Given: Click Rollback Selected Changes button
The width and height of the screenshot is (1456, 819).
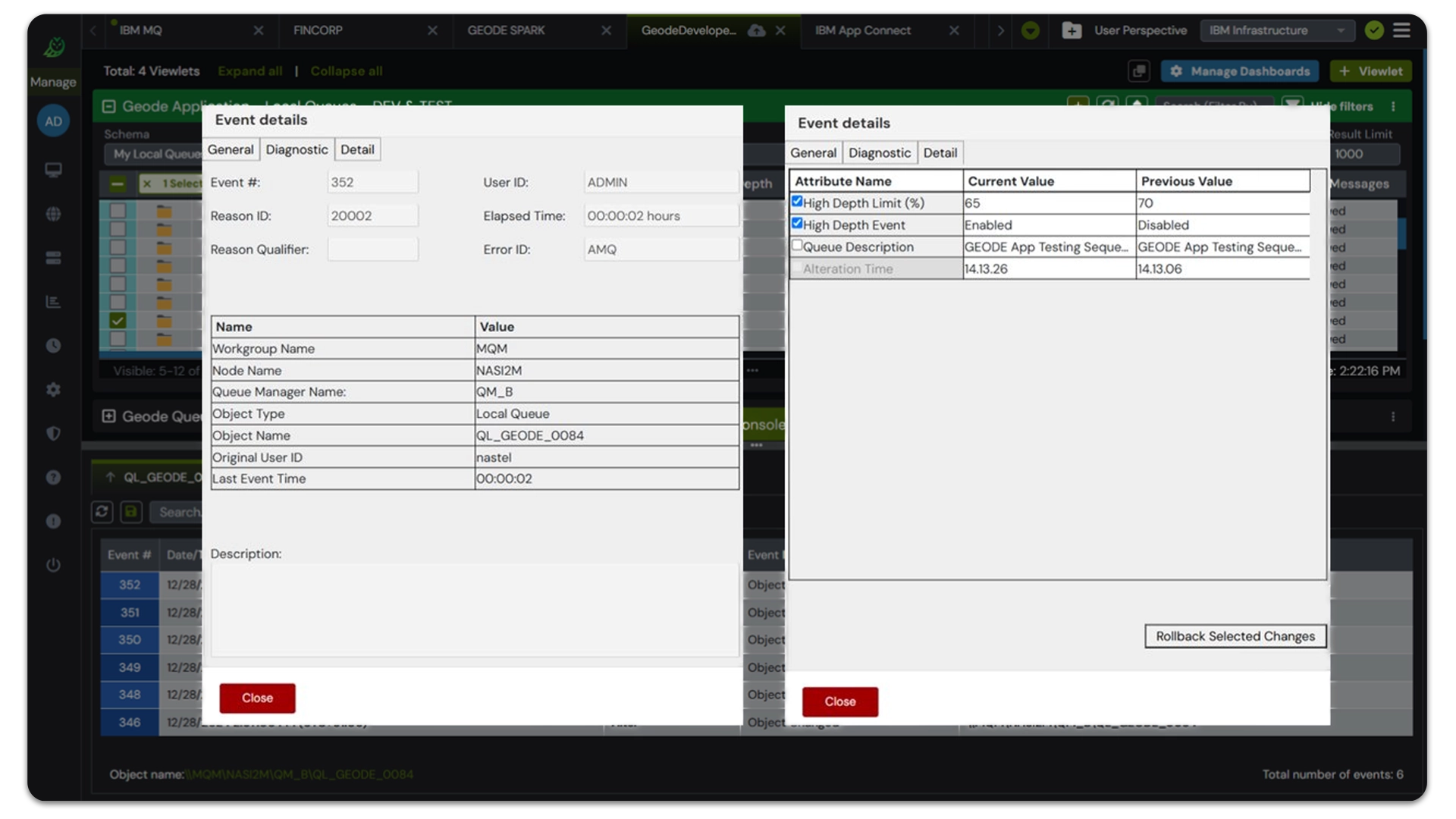Looking at the screenshot, I should [1235, 636].
